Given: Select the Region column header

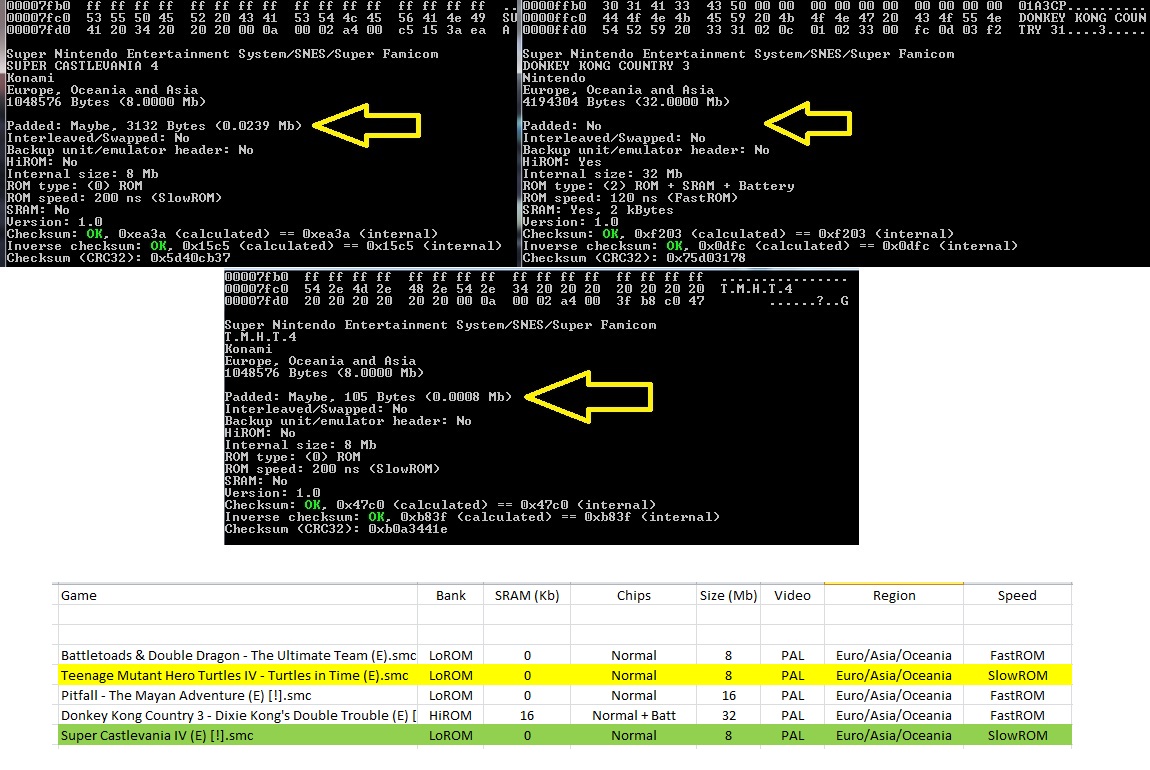Looking at the screenshot, I should 893,595.
